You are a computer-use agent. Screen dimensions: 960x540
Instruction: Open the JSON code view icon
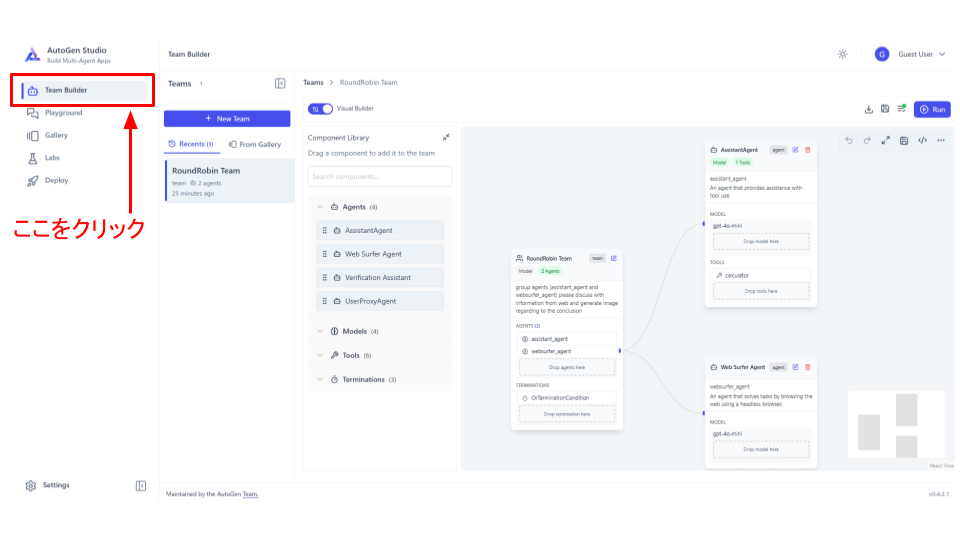click(x=922, y=141)
